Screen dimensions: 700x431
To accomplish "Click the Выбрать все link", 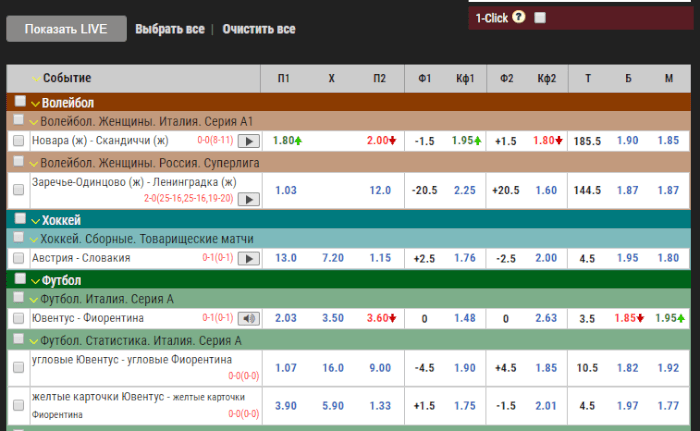I will (x=170, y=29).
